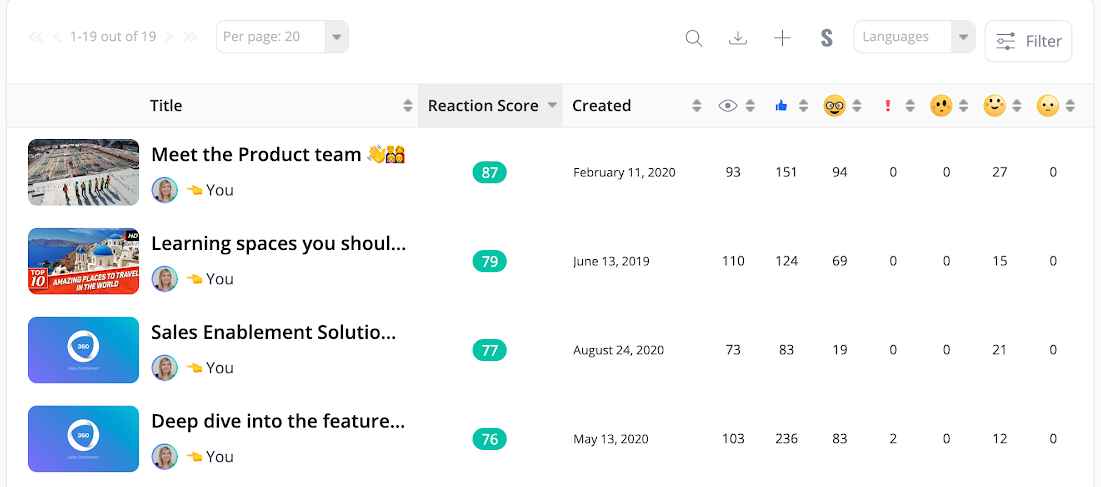Click reaction score badge 87

click(x=489, y=173)
